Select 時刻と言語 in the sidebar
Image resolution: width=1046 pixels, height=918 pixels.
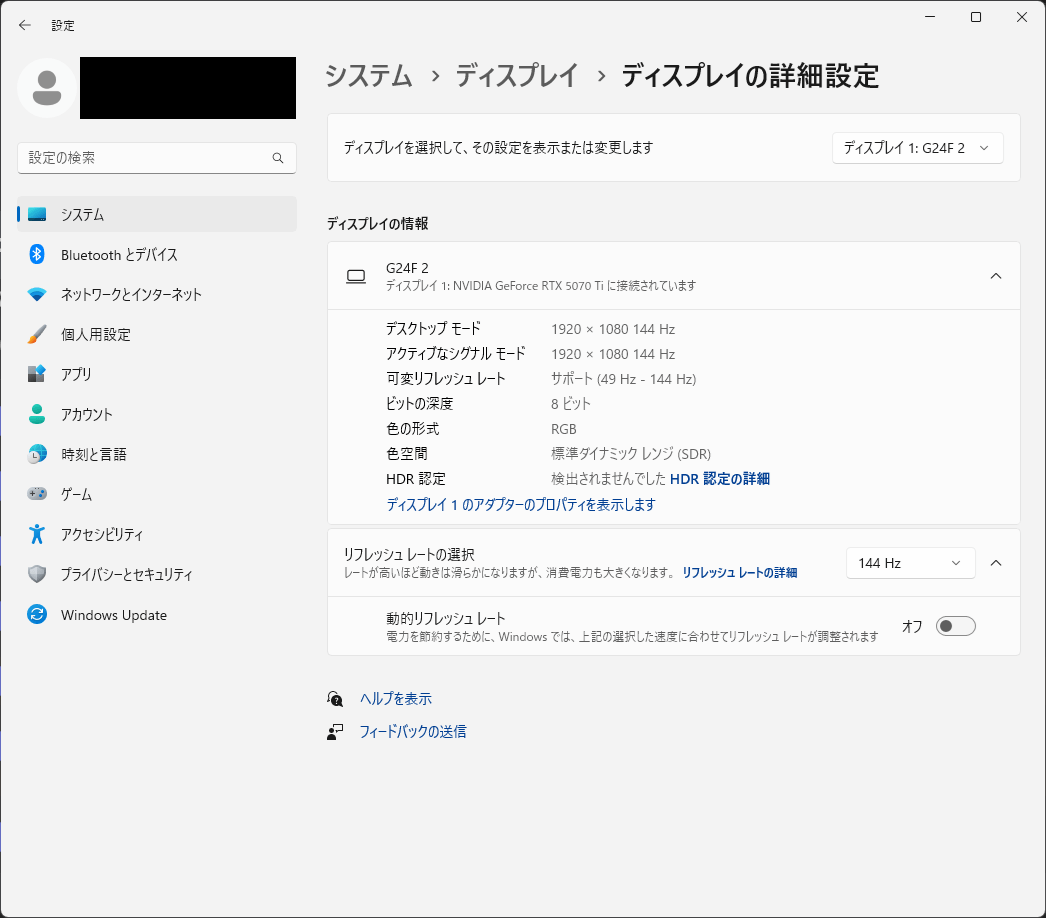[157, 454]
